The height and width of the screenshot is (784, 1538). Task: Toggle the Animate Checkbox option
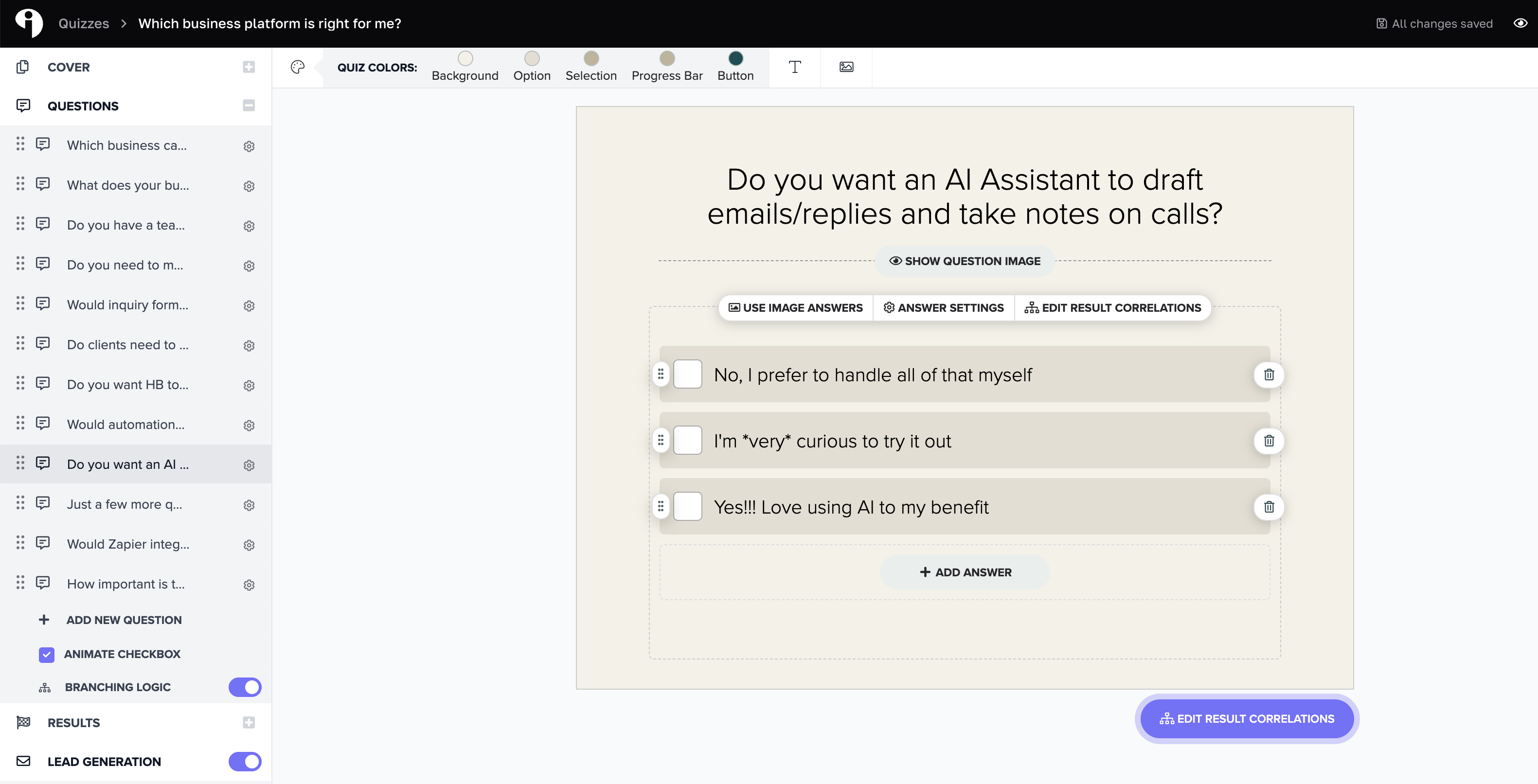tap(47, 655)
